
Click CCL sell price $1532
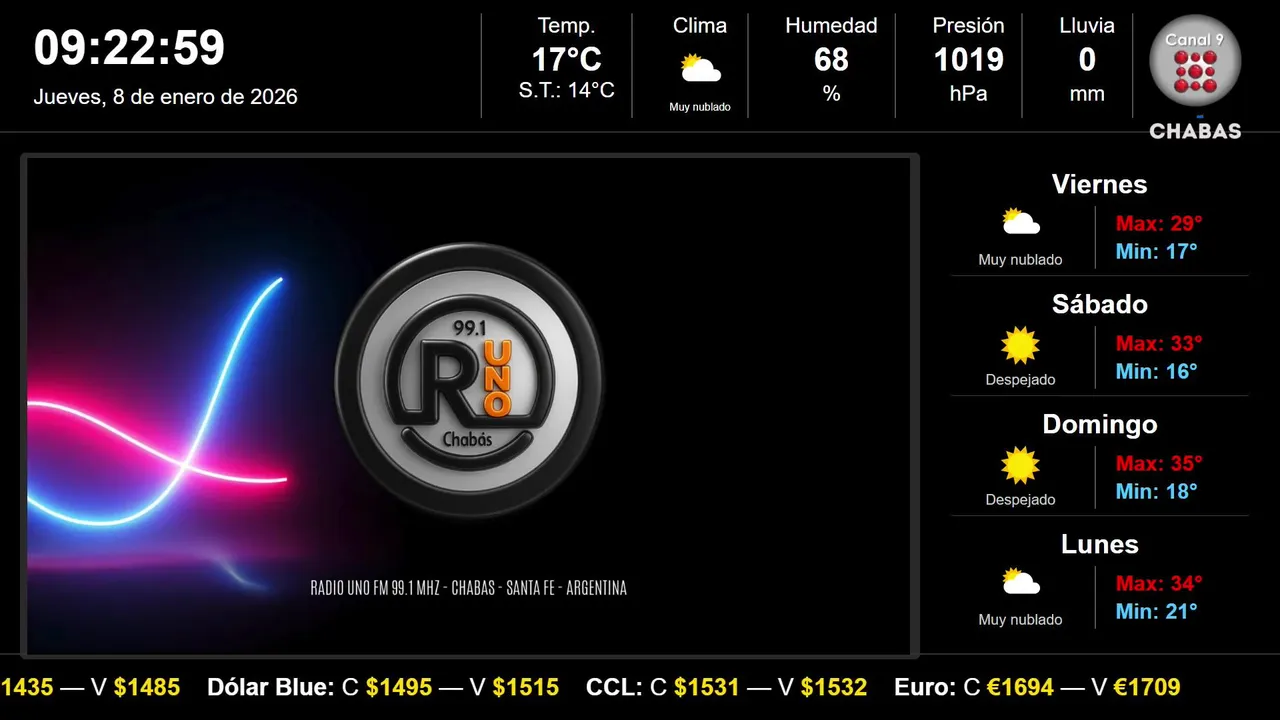coord(834,687)
